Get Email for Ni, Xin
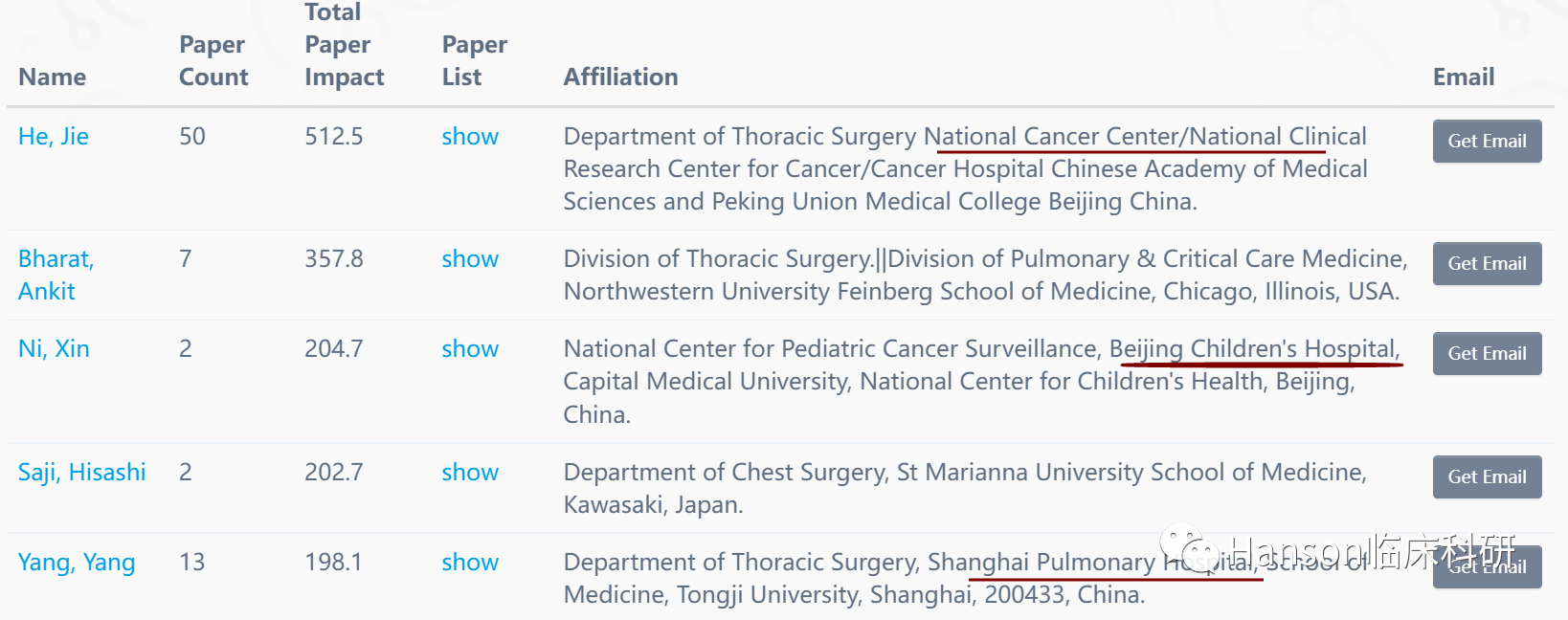The width and height of the screenshot is (1568, 620). (x=1487, y=354)
